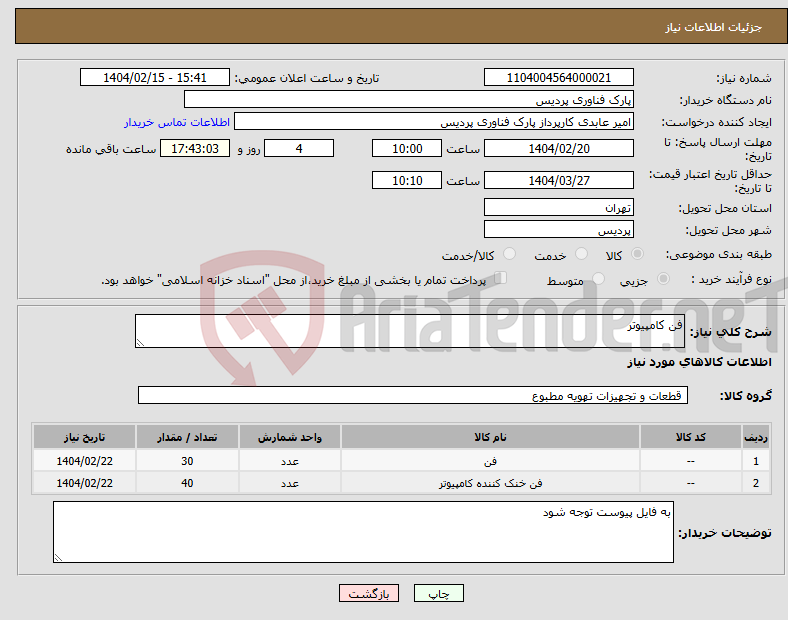Click the اطلاعات کالاهای مورد نیاز heading
The height and width of the screenshot is (620, 788).
[699, 362]
